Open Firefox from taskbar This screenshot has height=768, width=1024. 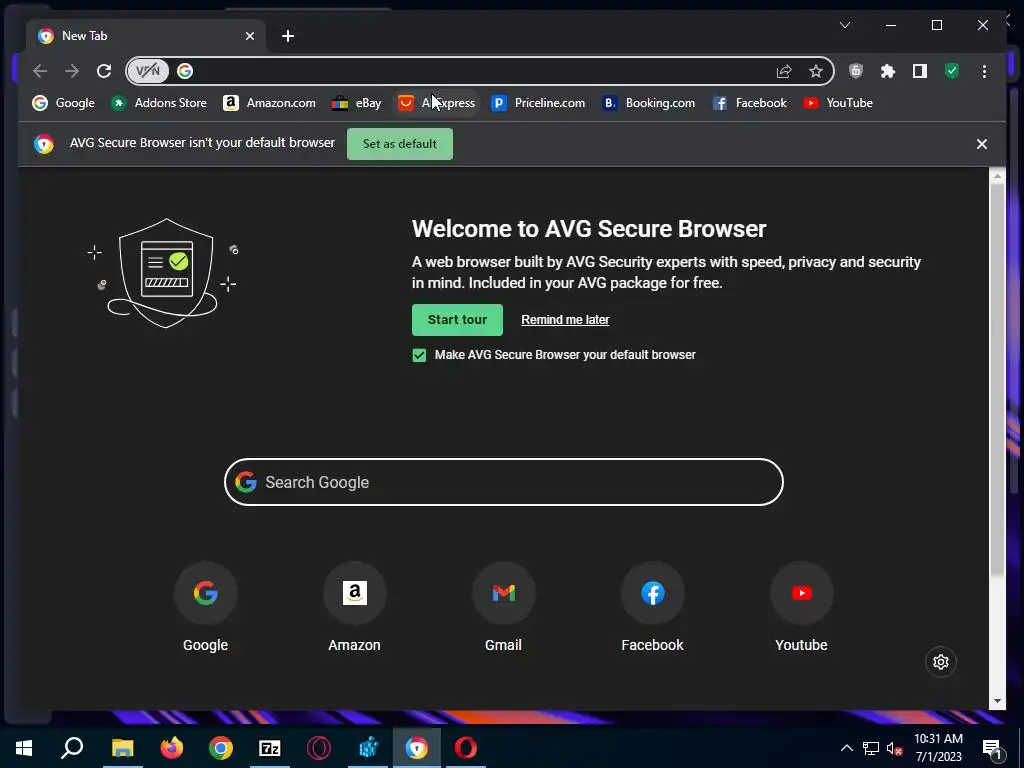pos(172,748)
